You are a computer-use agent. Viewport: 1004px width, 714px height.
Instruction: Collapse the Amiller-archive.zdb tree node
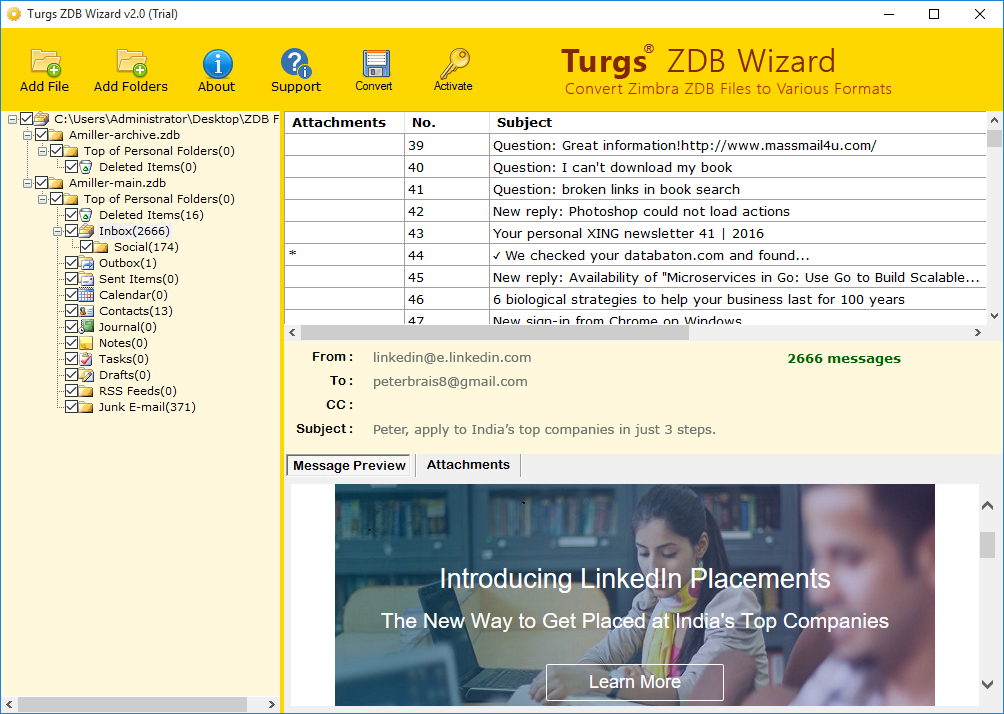pyautogui.click(x=28, y=136)
